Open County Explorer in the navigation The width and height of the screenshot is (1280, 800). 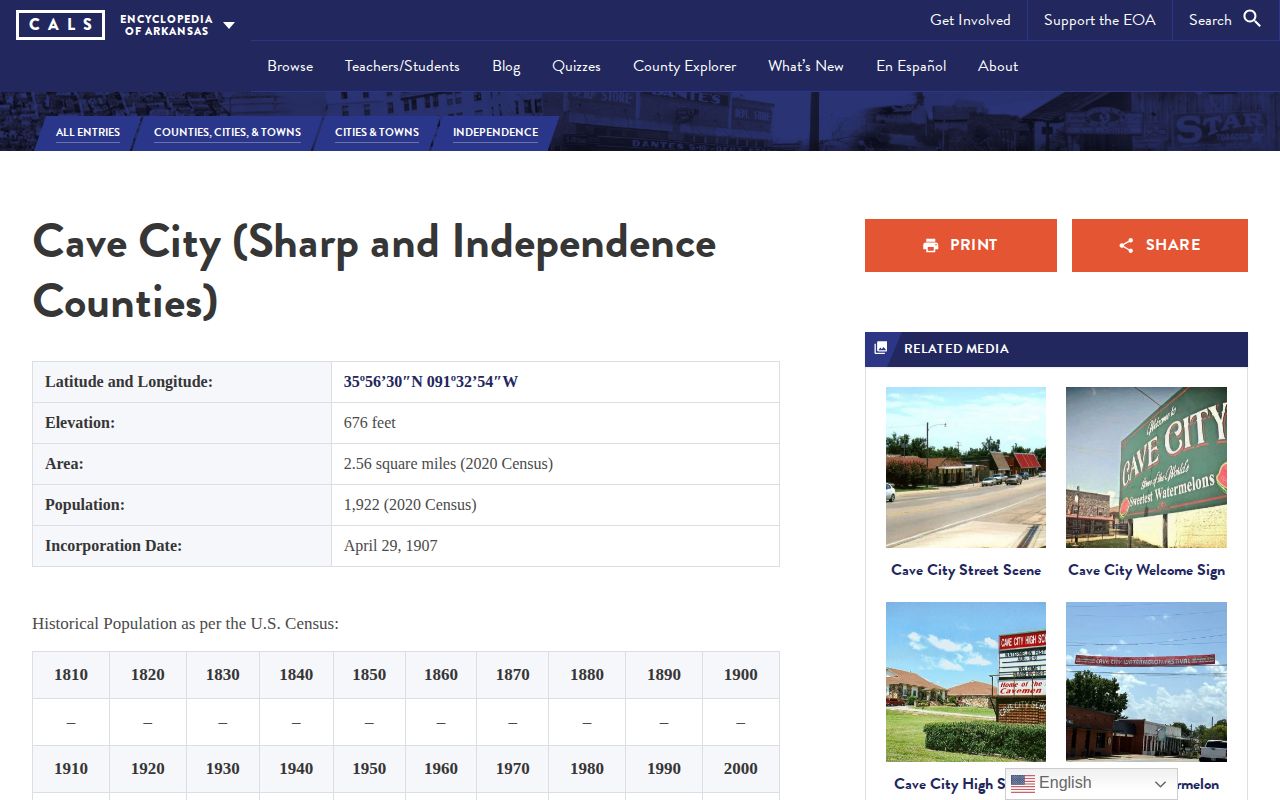[684, 66]
